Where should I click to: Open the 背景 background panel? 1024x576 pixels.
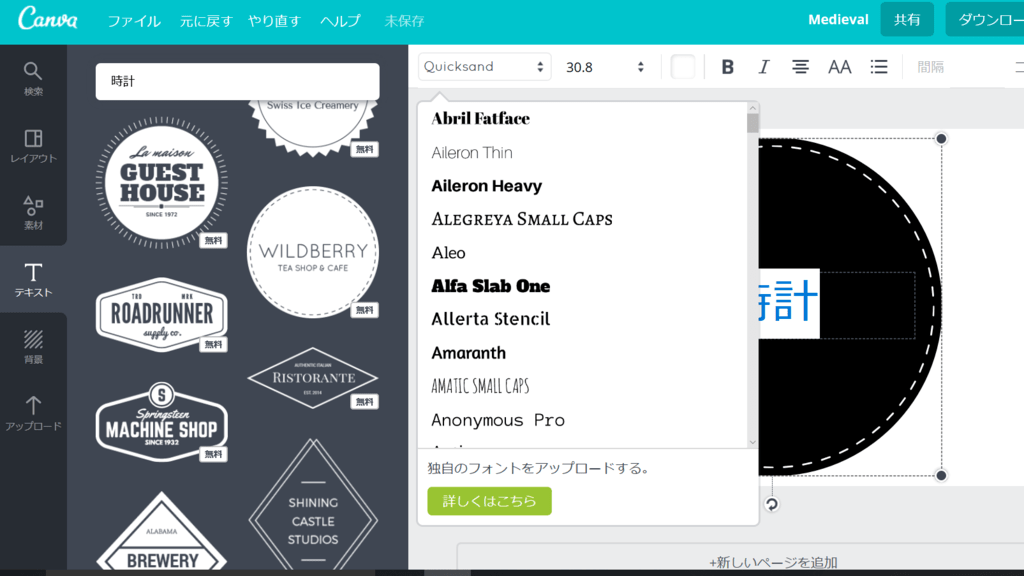tap(33, 347)
